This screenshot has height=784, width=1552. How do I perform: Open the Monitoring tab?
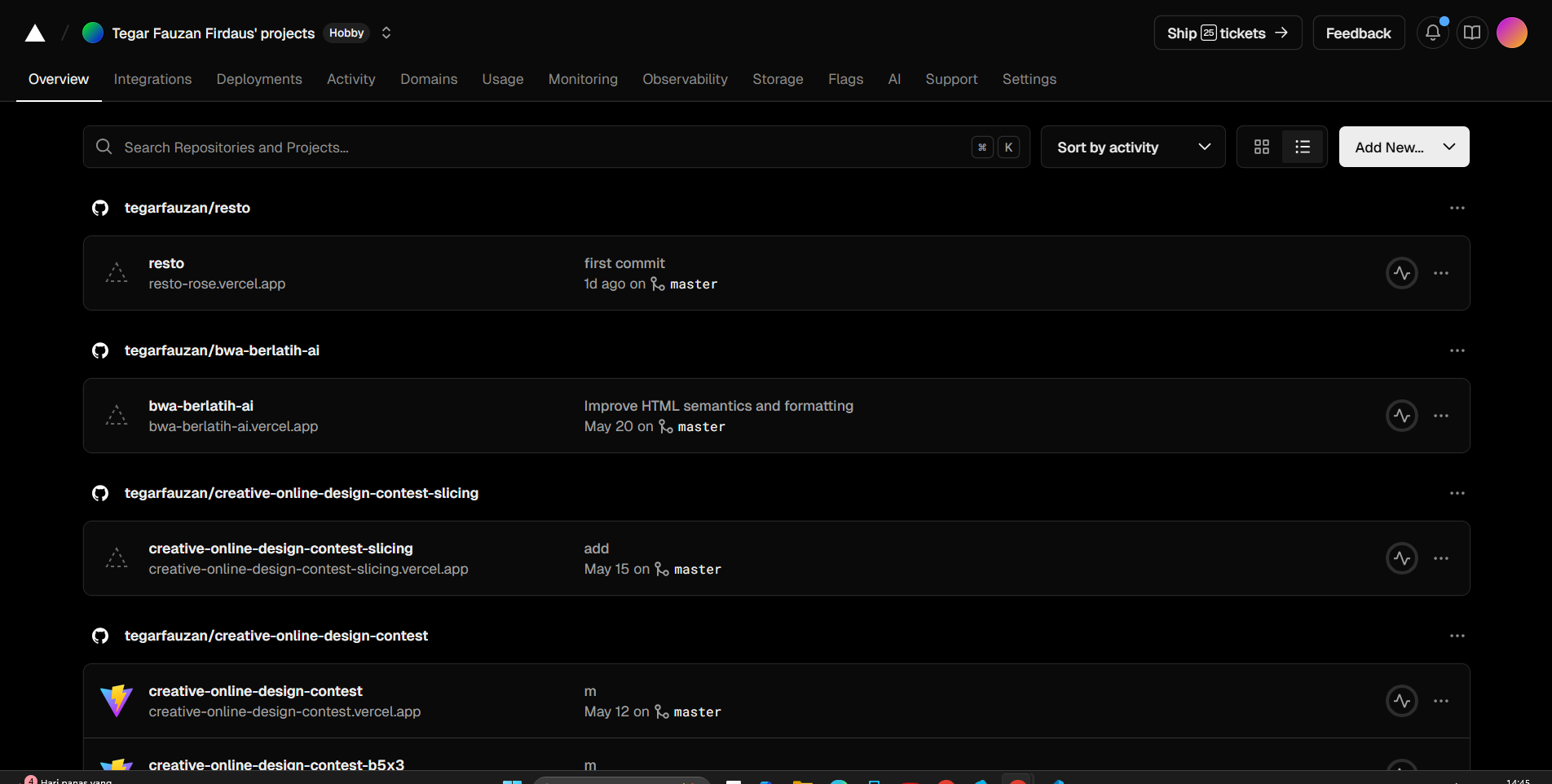pos(583,79)
